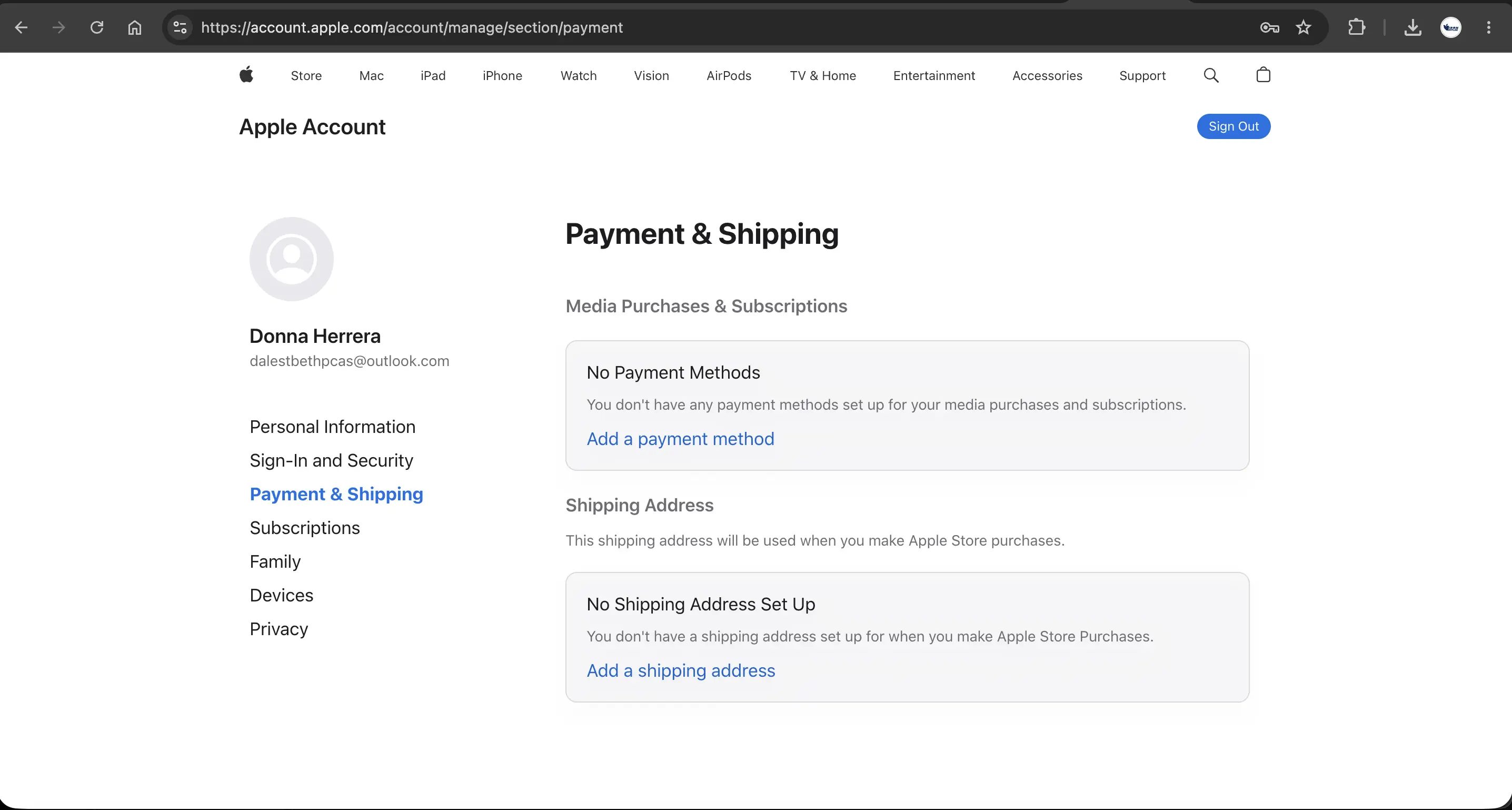1512x810 pixels.
Task: Select Payment & Shipping in sidebar
Action: coord(336,494)
